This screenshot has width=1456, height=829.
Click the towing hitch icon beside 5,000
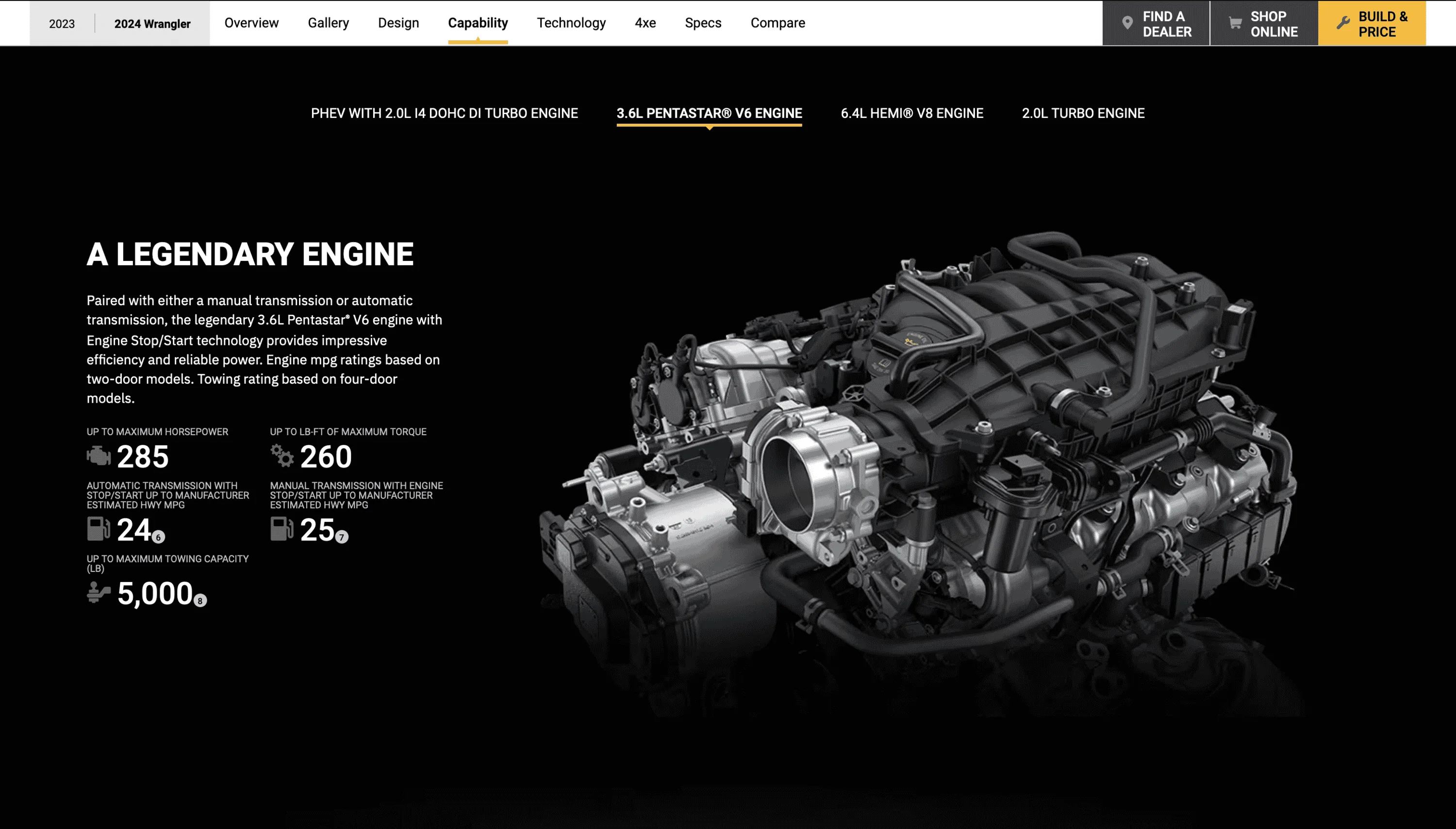(99, 593)
